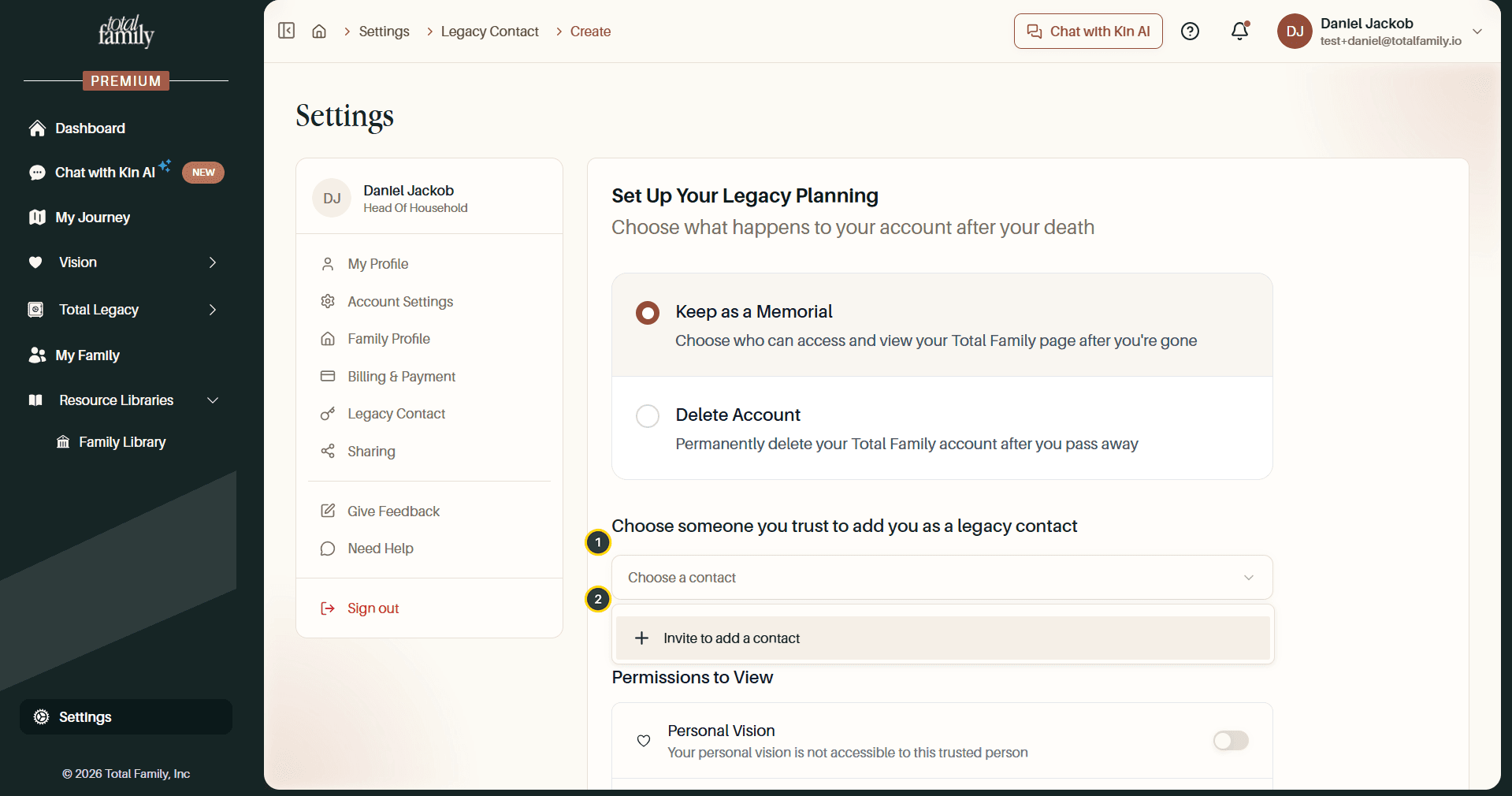The height and width of the screenshot is (796, 1512).
Task: Click the Account Settings gear icon
Action: (x=328, y=302)
